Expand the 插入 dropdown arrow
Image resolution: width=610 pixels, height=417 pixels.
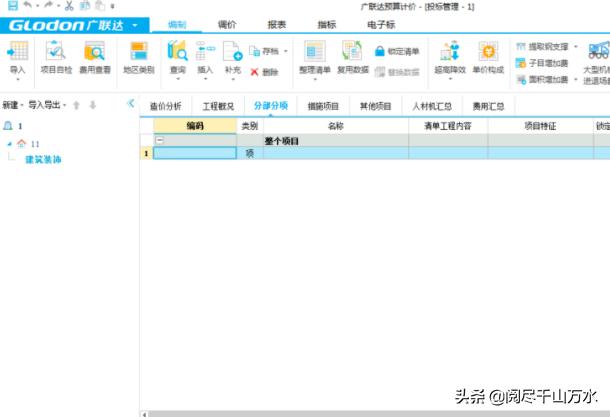(205, 79)
